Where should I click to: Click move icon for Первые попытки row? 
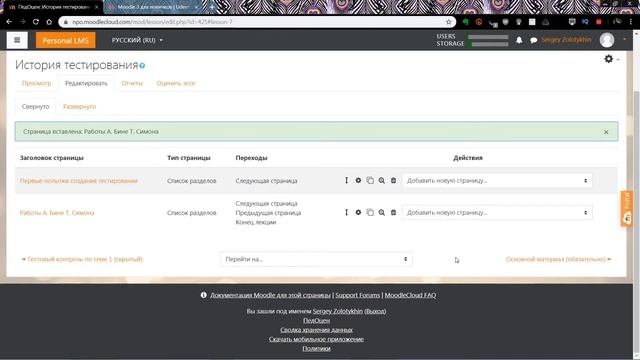pos(346,180)
